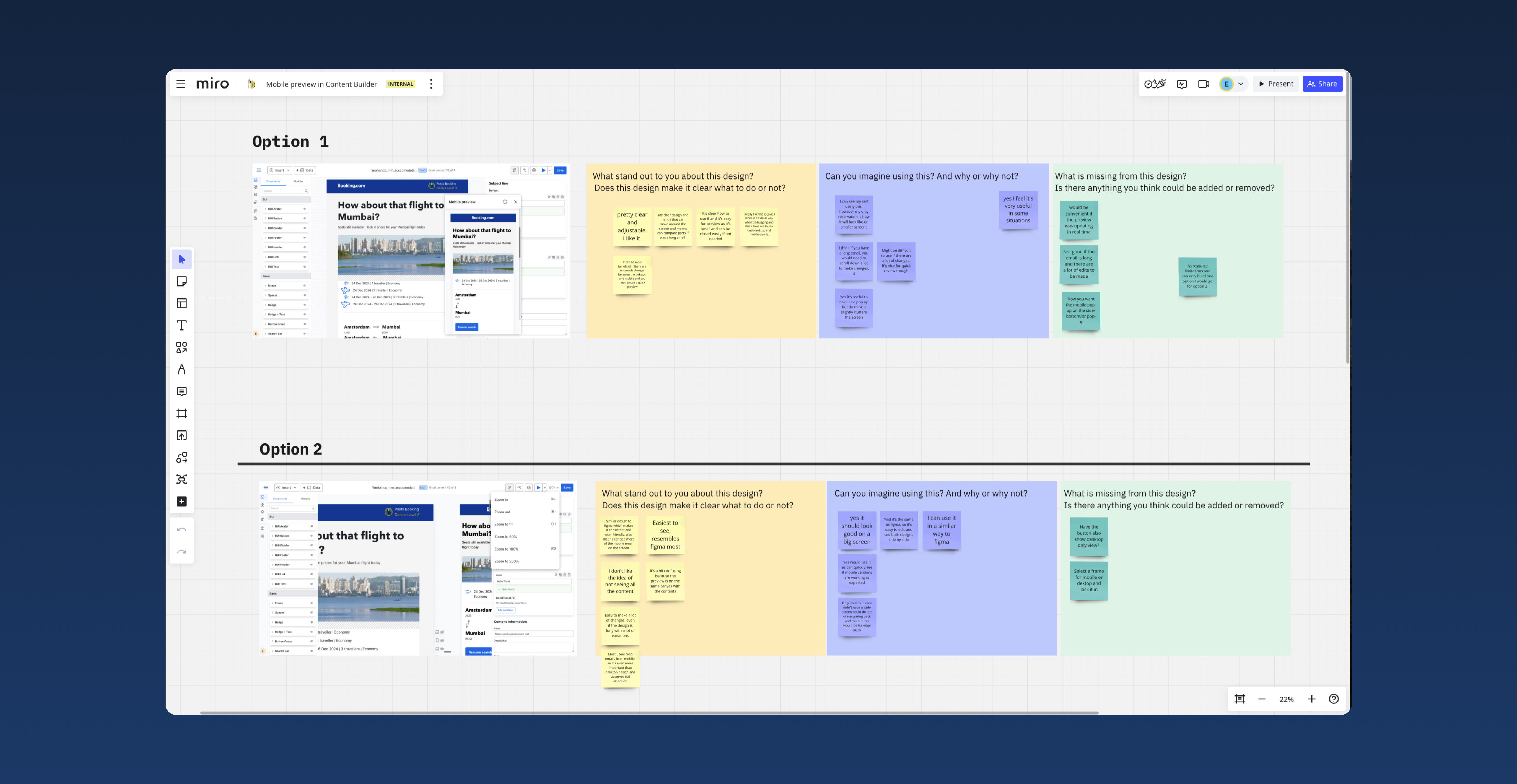Expand the collaborators dropdown arrow
Viewport: 1517px width, 784px height.
click(x=1240, y=84)
